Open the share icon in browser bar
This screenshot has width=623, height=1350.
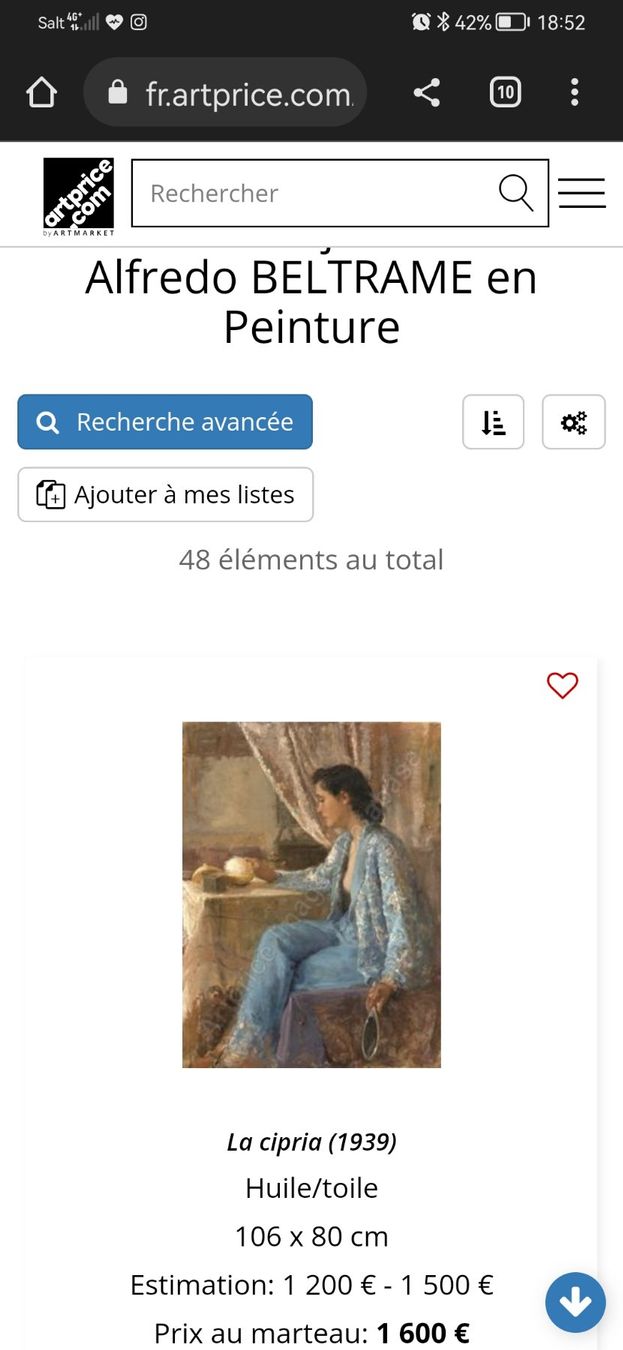pyautogui.click(x=427, y=93)
